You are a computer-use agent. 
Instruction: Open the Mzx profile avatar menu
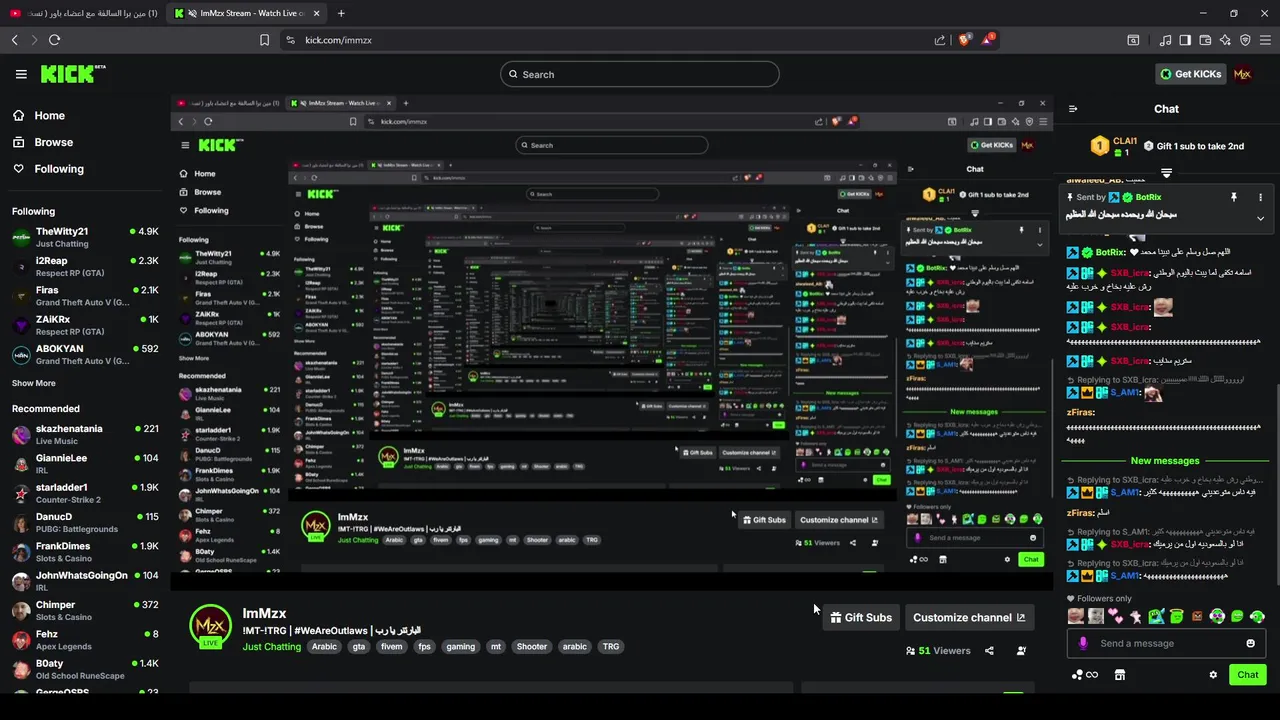(x=1242, y=74)
